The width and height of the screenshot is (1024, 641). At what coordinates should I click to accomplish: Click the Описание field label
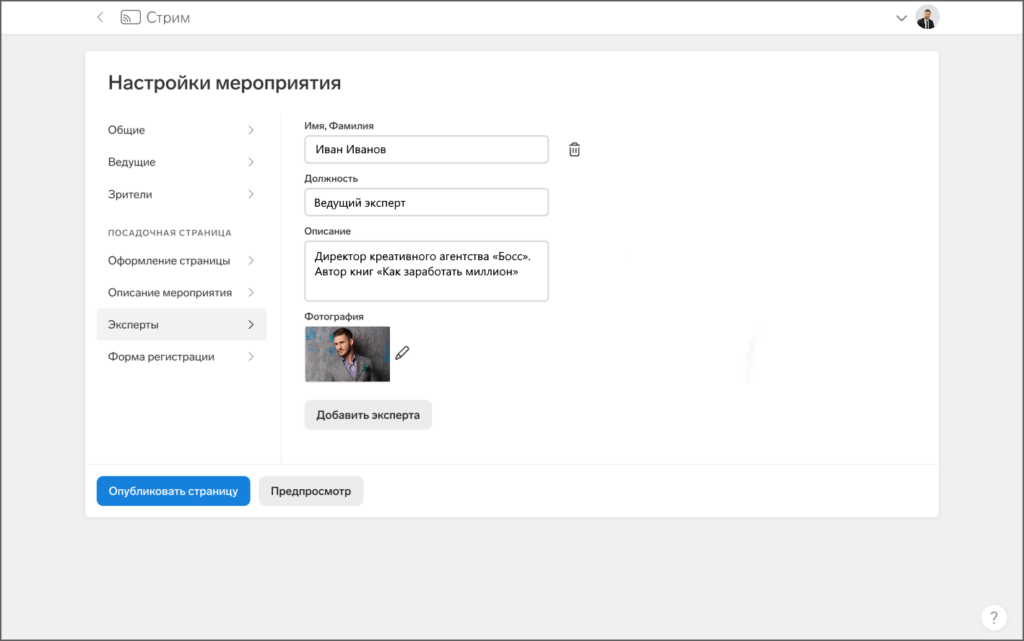point(327,231)
